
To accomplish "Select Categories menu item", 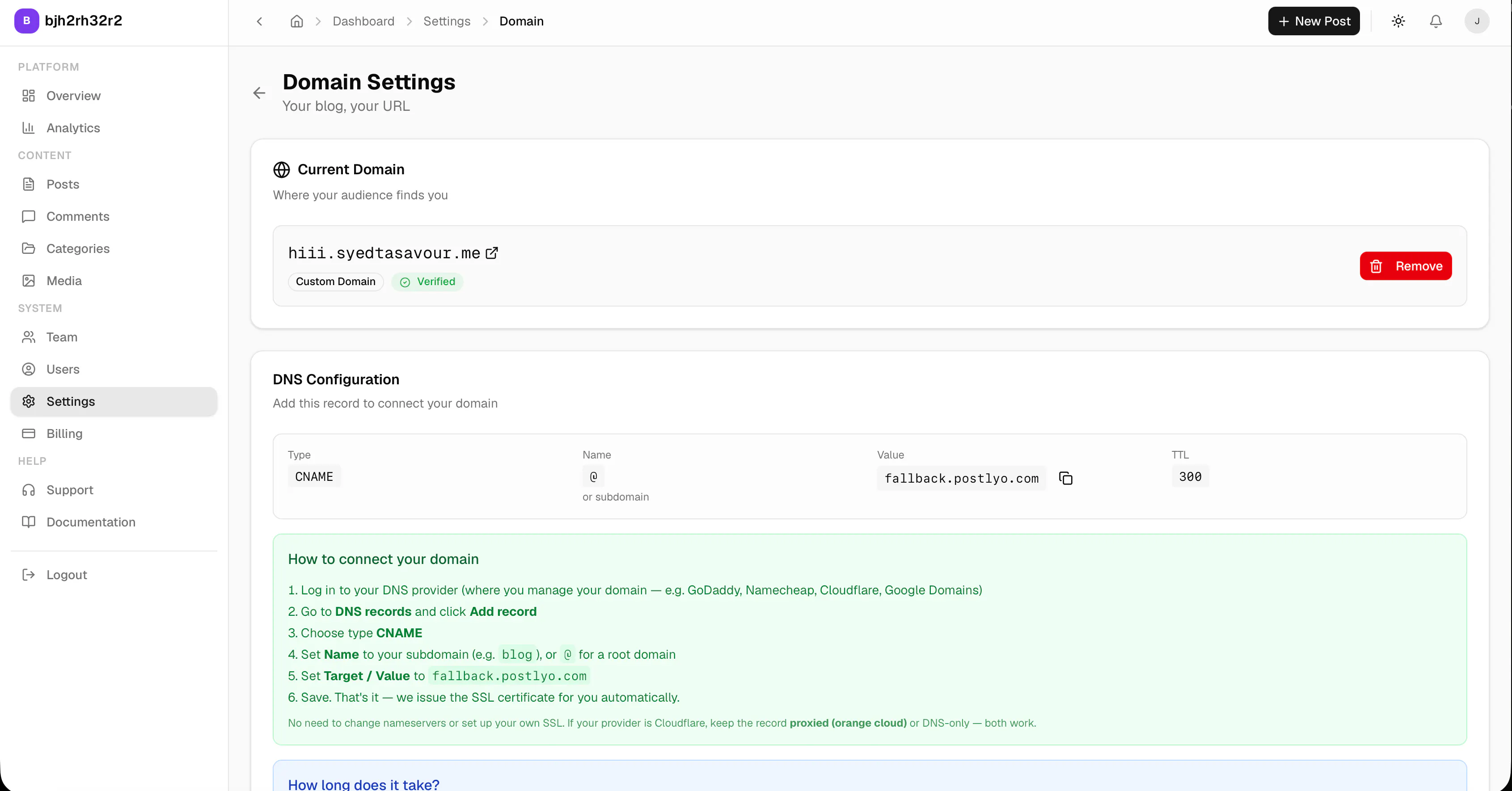I will (x=114, y=249).
